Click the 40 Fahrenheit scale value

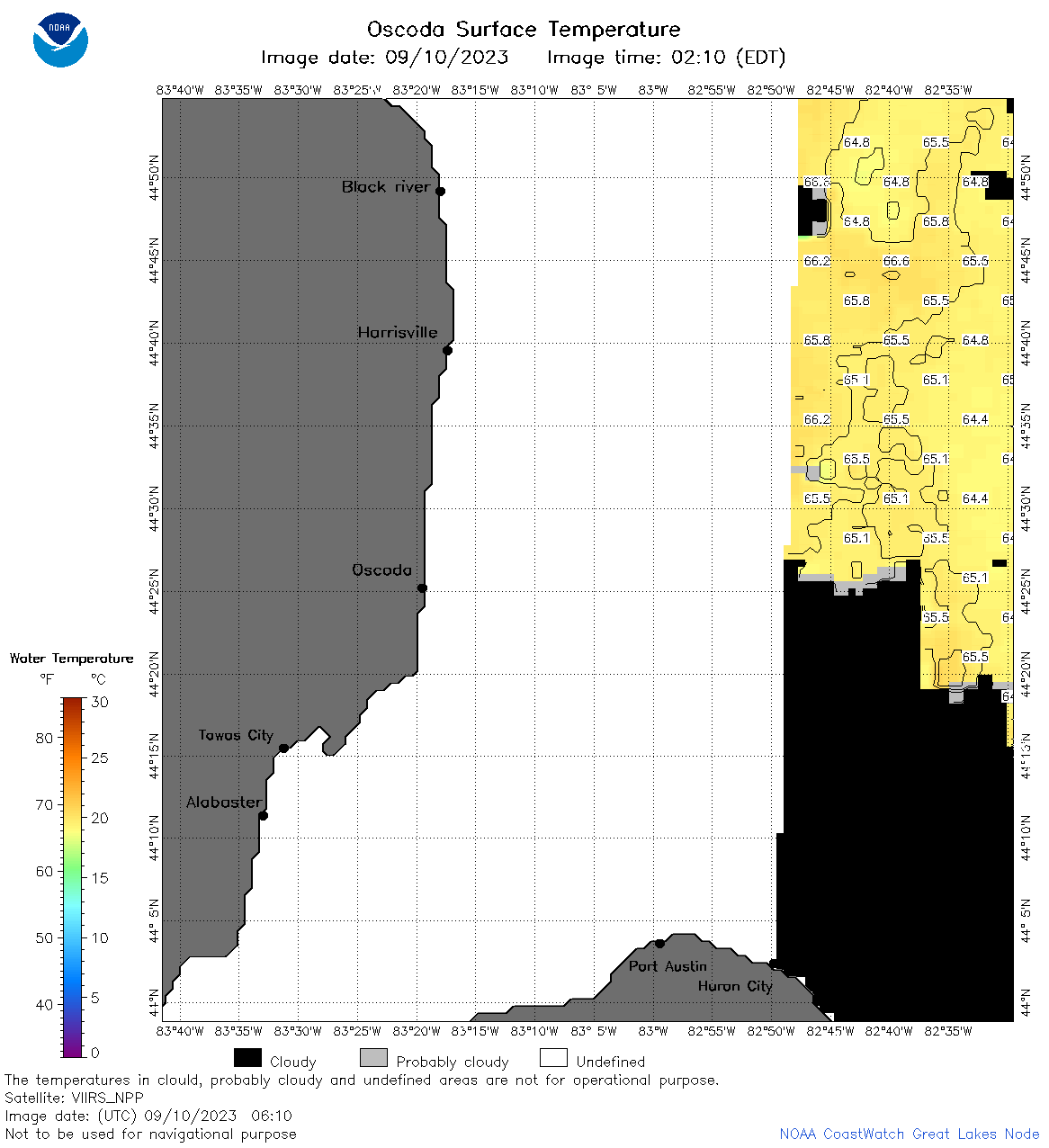[x=44, y=1004]
